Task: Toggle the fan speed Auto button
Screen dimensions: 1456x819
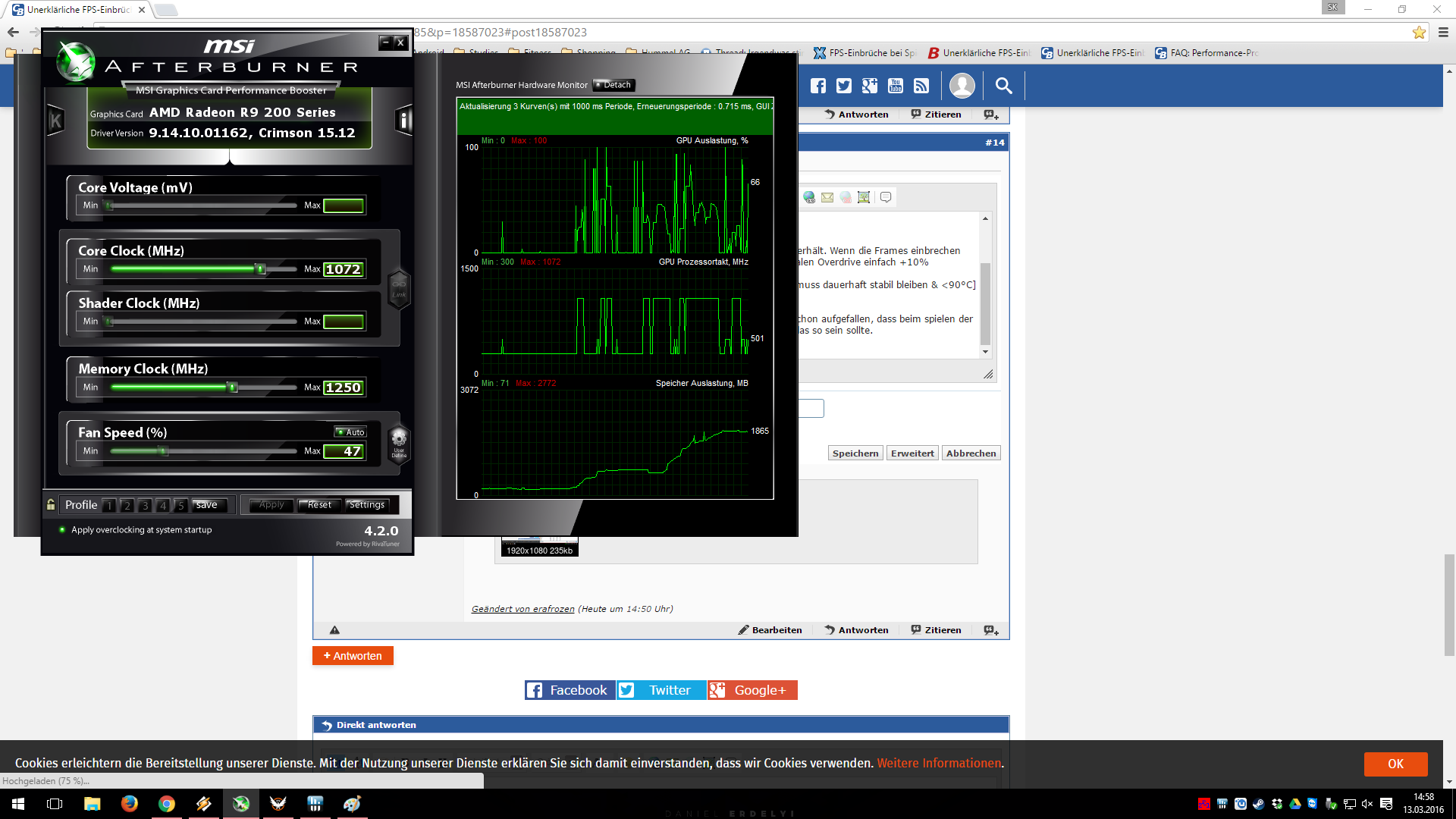Action: [x=351, y=431]
